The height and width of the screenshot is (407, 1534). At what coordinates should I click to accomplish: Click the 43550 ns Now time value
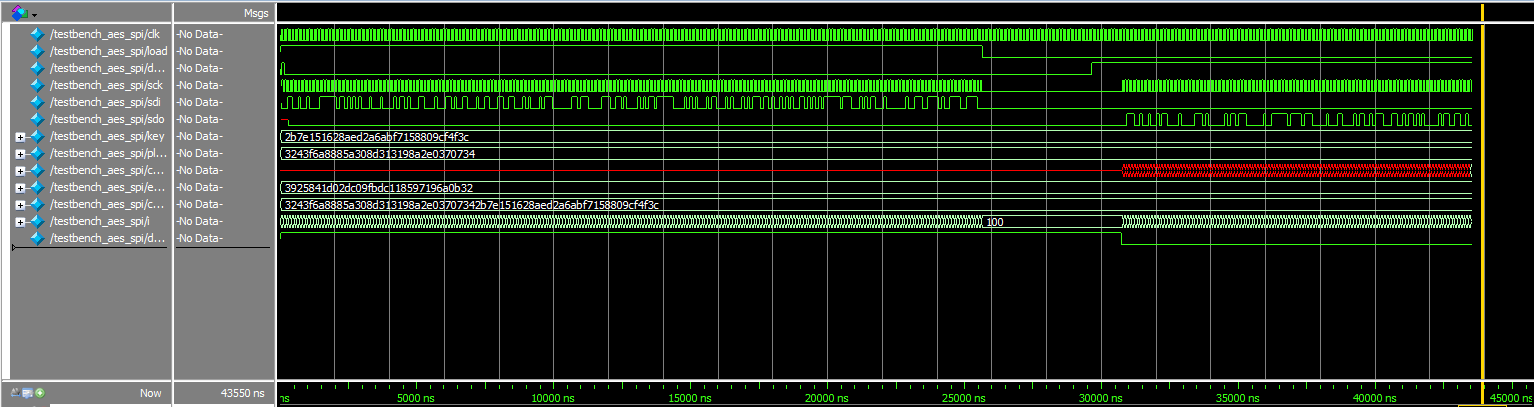pyautogui.click(x=242, y=394)
